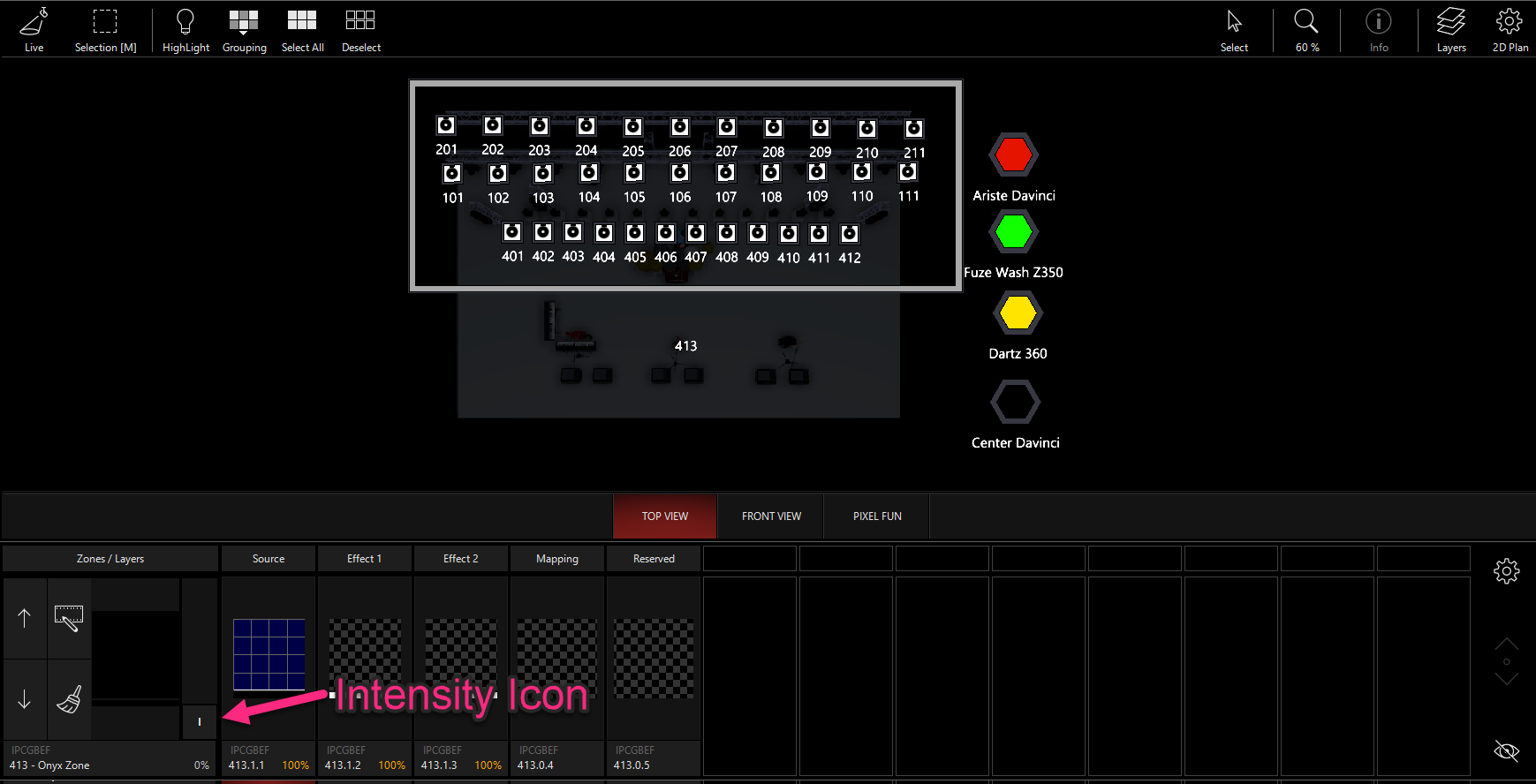Image resolution: width=1536 pixels, height=784 pixels.
Task: Click yellow Dartz 360 hexagon
Action: (x=1018, y=313)
